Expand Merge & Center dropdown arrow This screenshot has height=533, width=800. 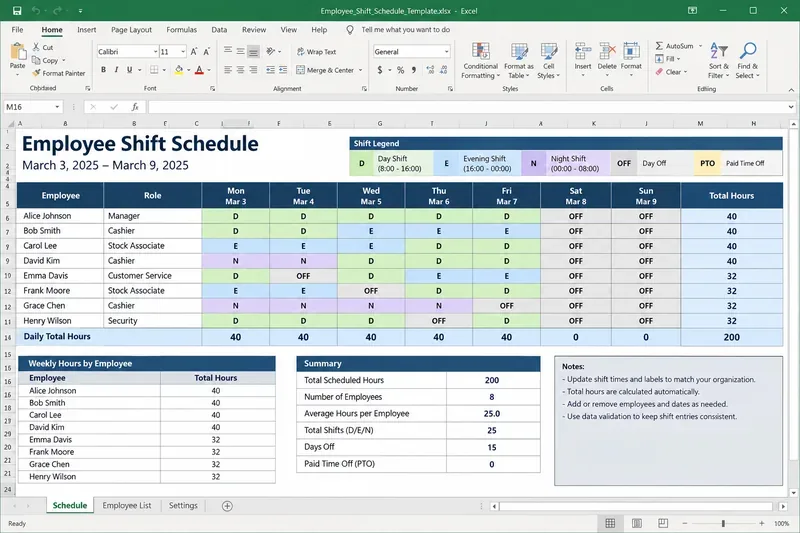click(360, 70)
